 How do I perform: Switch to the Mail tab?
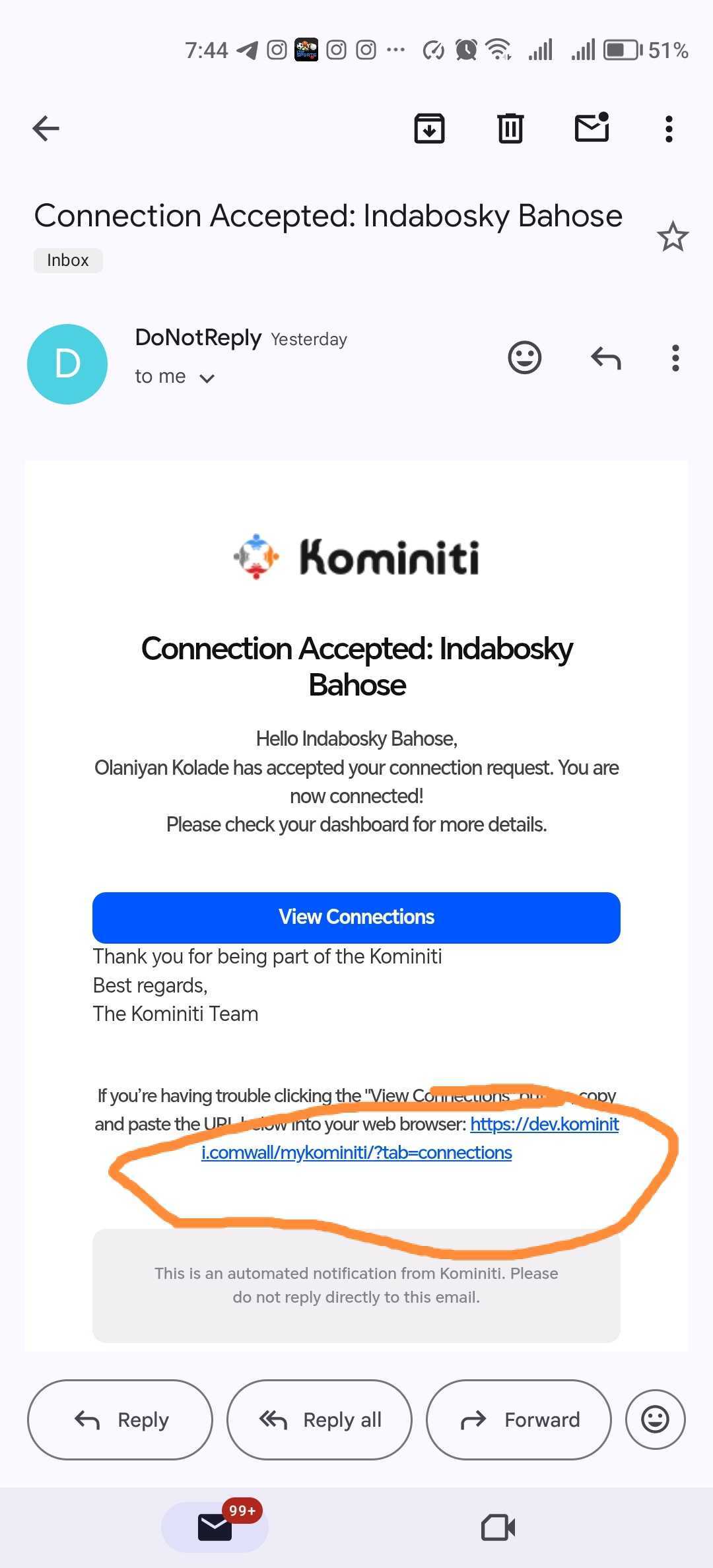pos(215,1526)
